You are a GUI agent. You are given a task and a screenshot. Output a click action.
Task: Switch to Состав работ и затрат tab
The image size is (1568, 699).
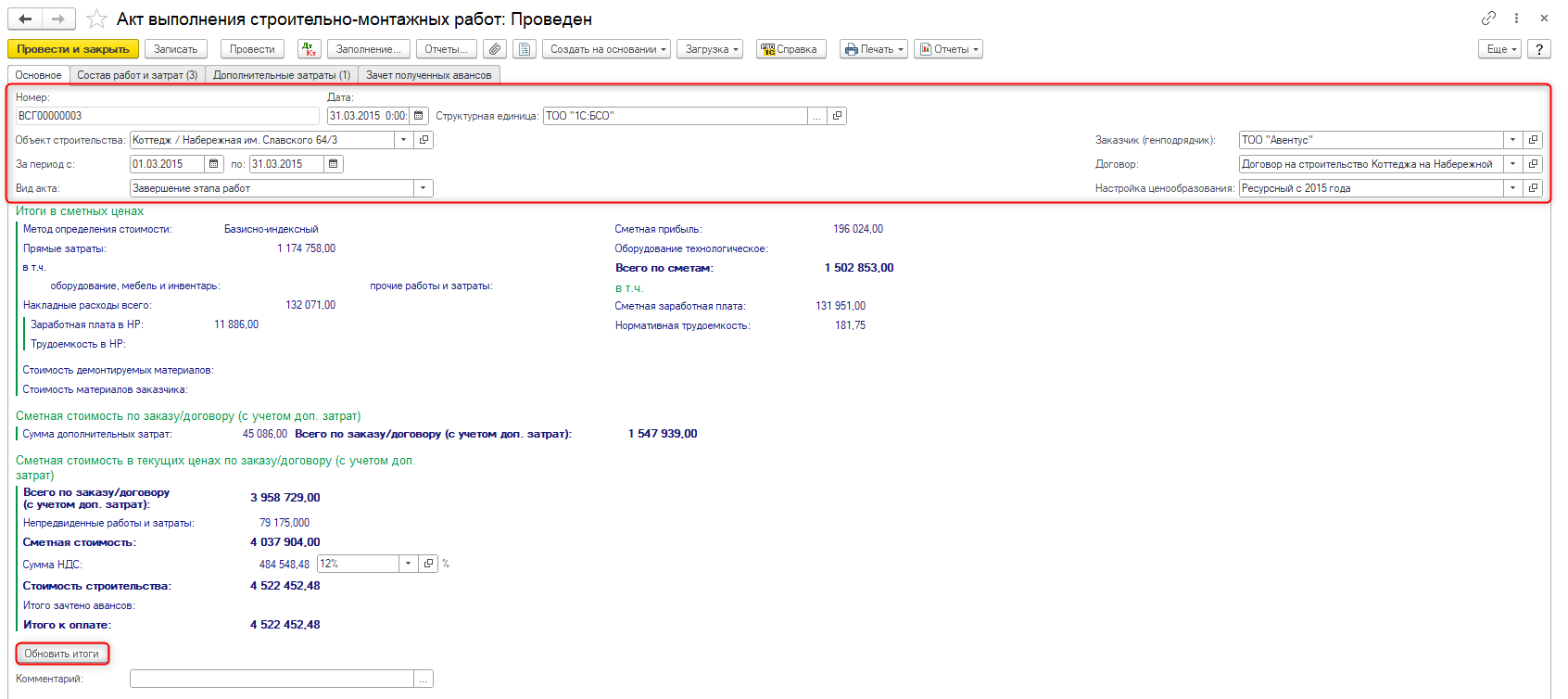click(x=137, y=75)
